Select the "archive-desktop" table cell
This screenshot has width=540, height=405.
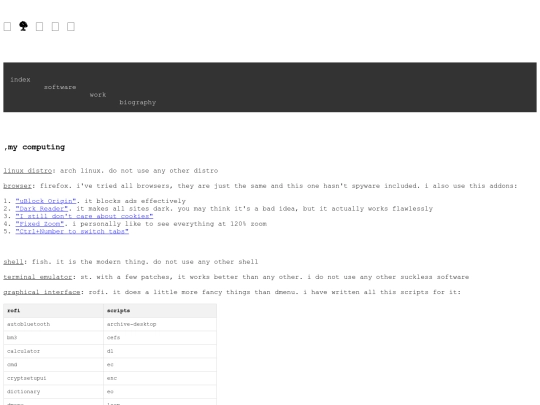coord(160,324)
